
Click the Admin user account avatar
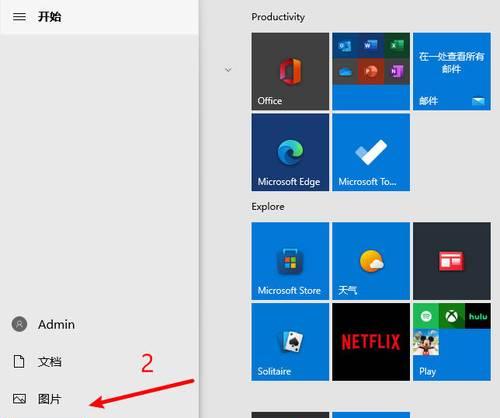pos(19,324)
